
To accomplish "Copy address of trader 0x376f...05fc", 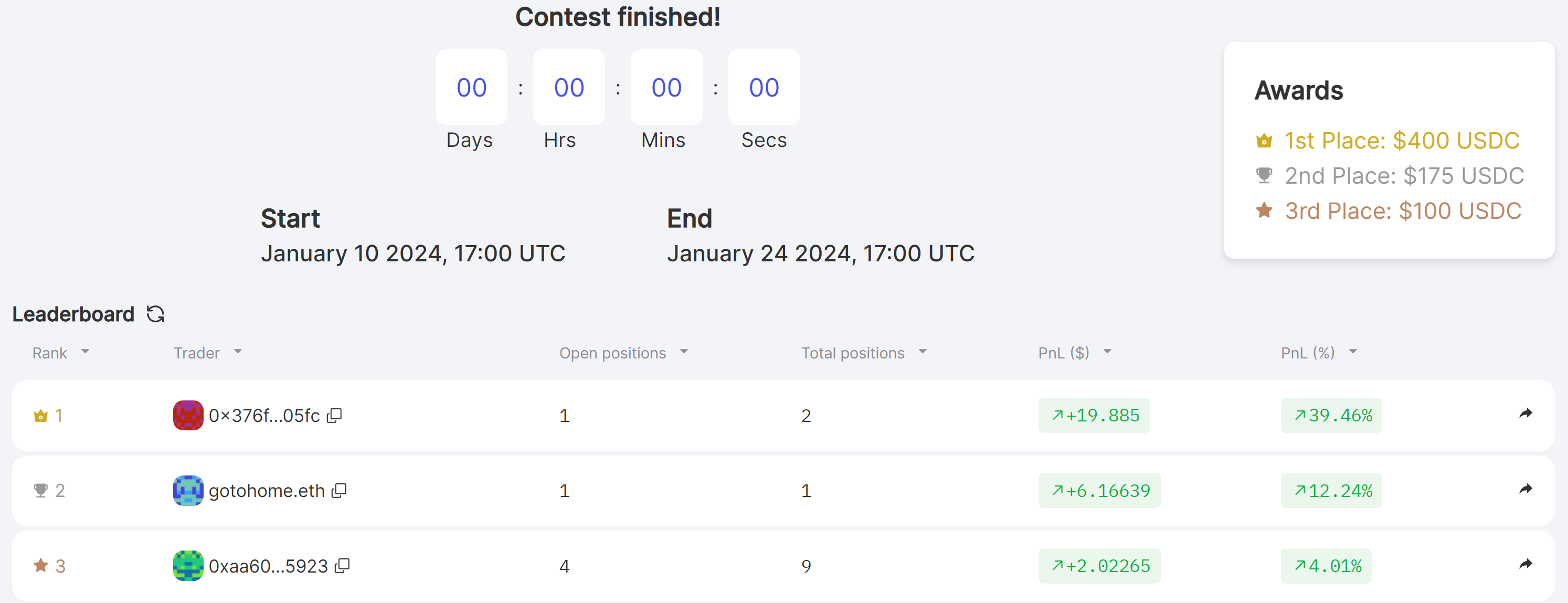I will coord(335,416).
